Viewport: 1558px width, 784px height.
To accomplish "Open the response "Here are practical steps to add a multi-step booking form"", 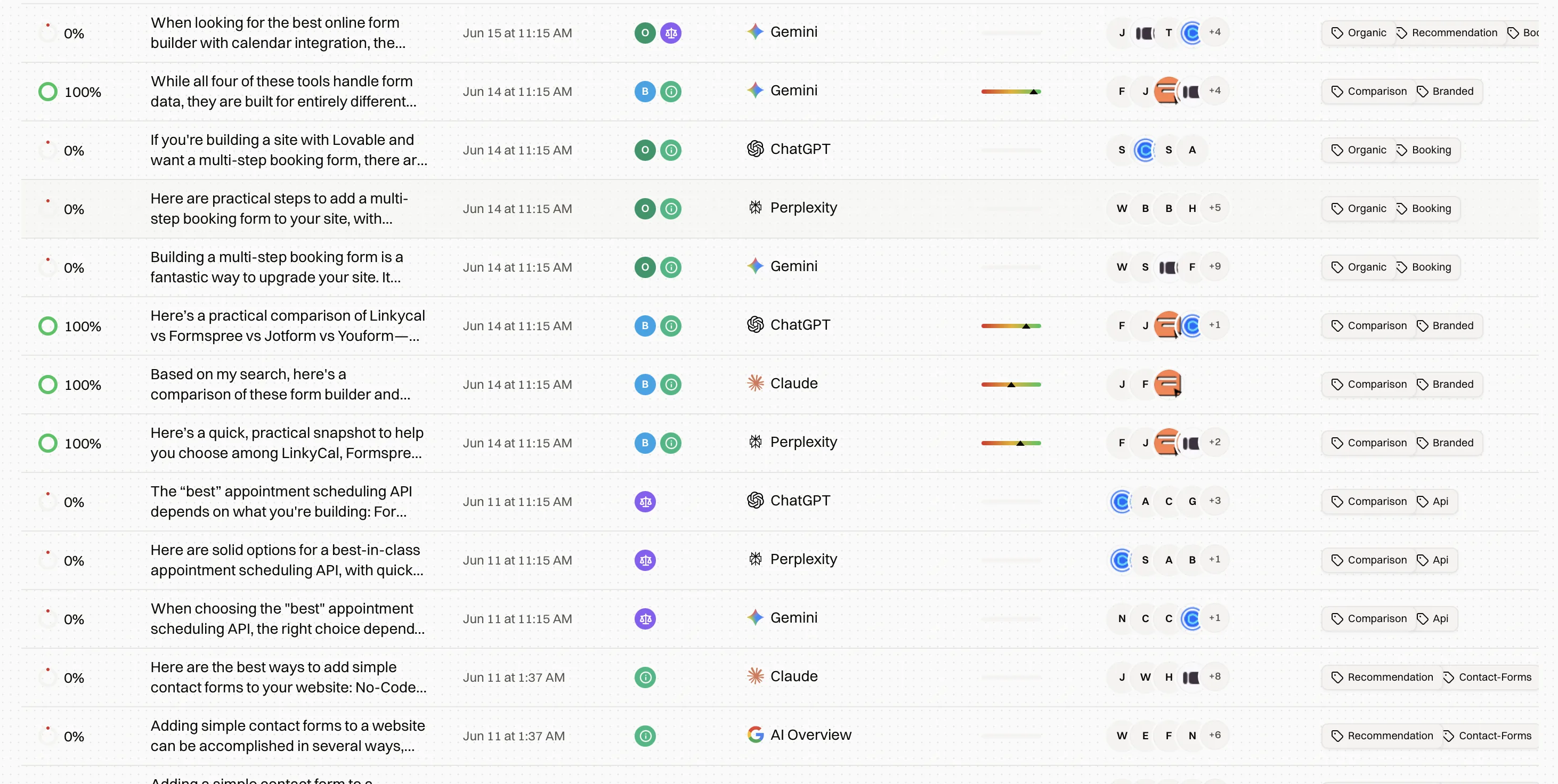I will pos(279,209).
